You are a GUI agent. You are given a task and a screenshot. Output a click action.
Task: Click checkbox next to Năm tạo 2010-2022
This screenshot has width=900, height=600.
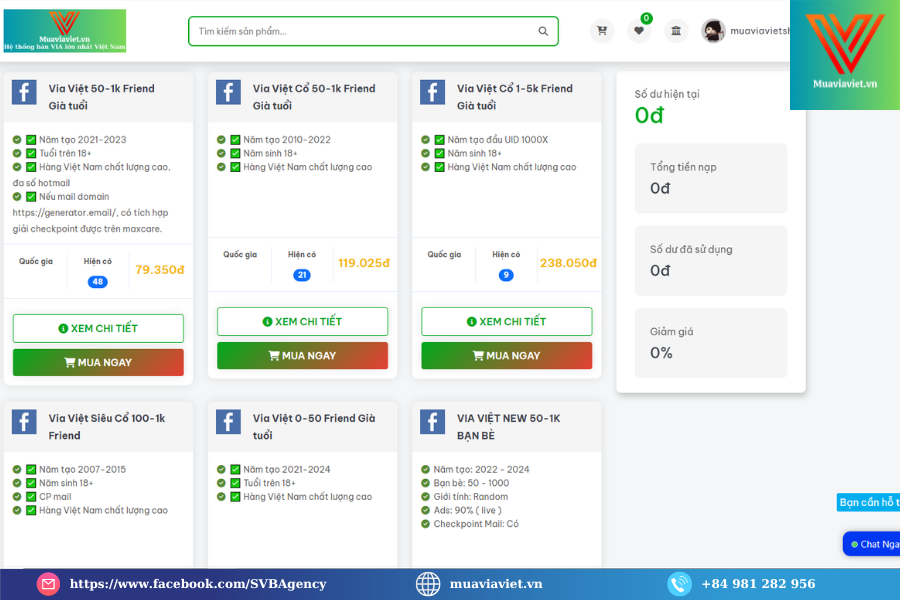(235, 140)
